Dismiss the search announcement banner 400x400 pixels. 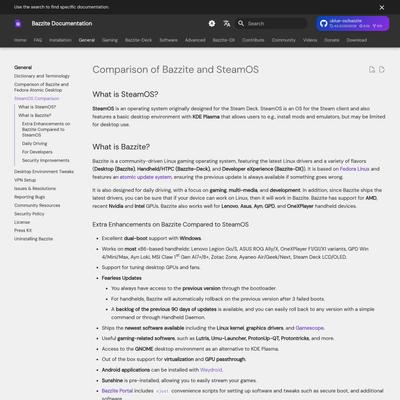tap(382, 7)
